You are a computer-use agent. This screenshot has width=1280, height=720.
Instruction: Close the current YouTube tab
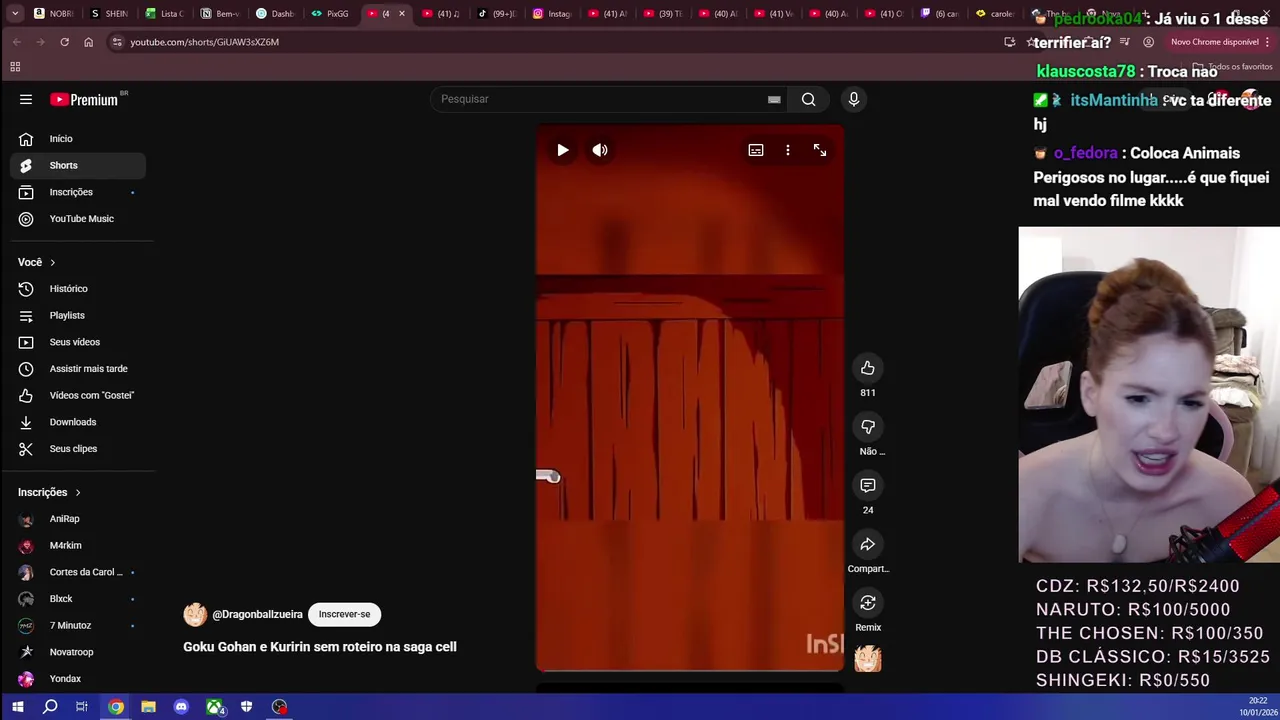(402, 14)
